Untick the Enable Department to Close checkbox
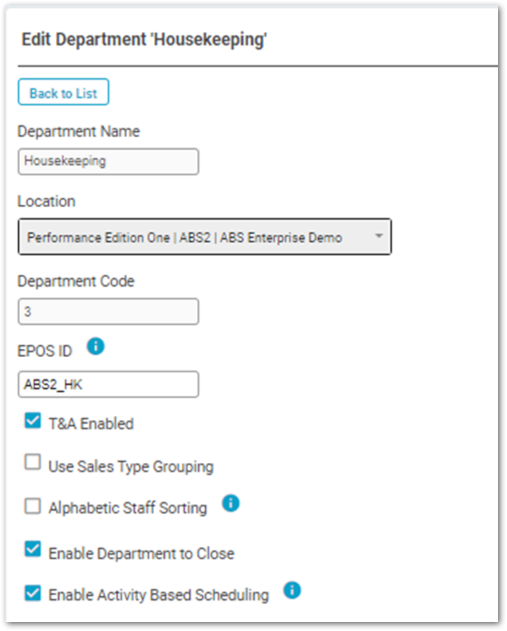The height and width of the screenshot is (631, 507). [x=33, y=549]
